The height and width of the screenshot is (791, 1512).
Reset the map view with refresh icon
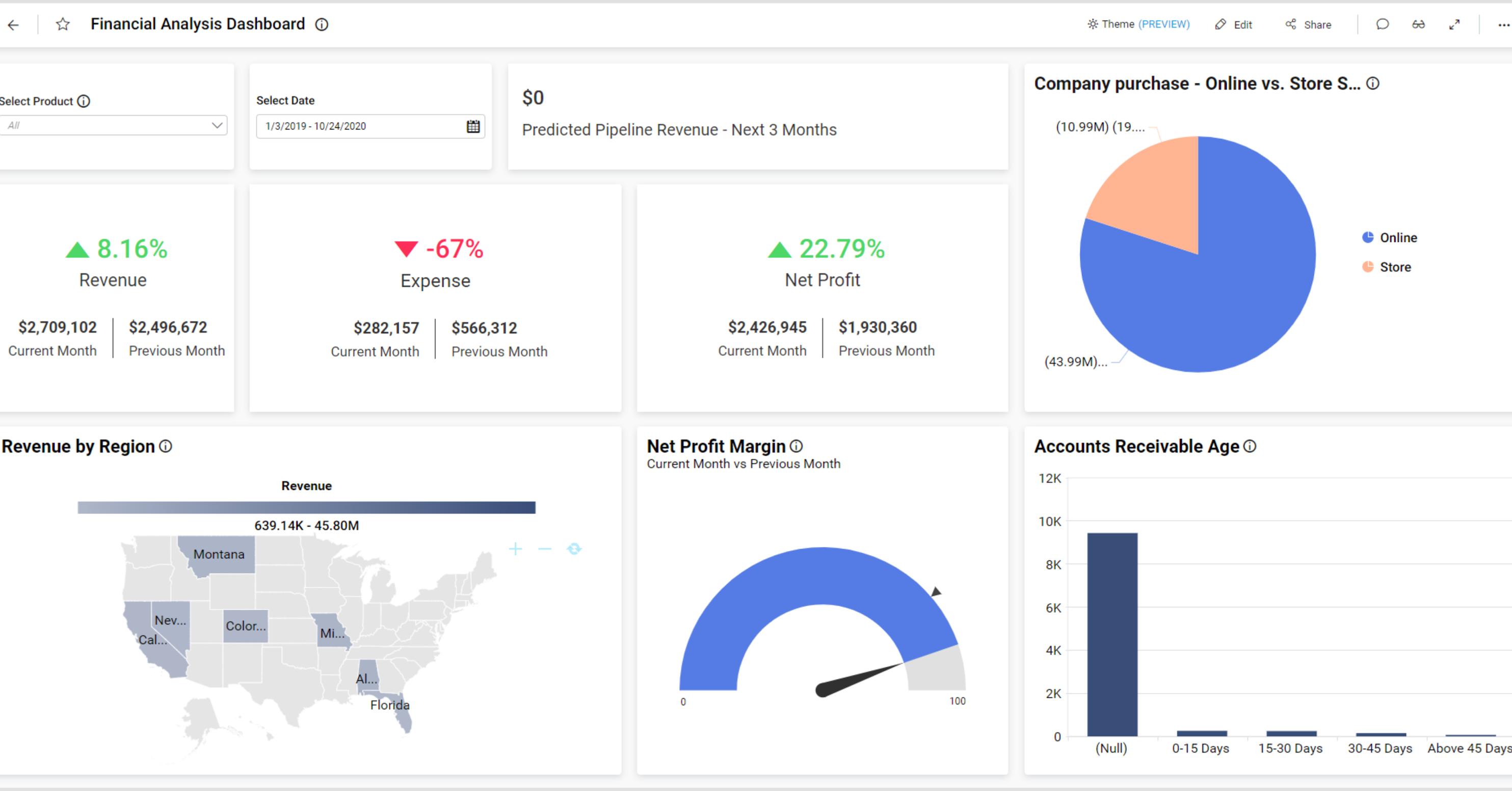[x=574, y=549]
